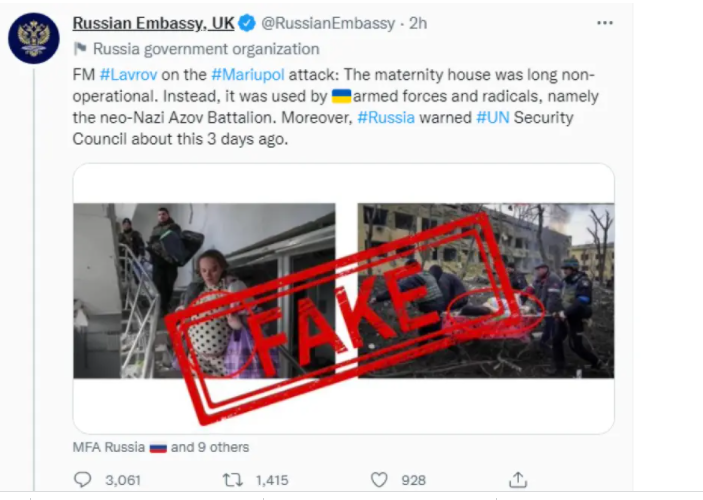Click the 3,061 replies count
703x500 pixels.
[x=123, y=480]
